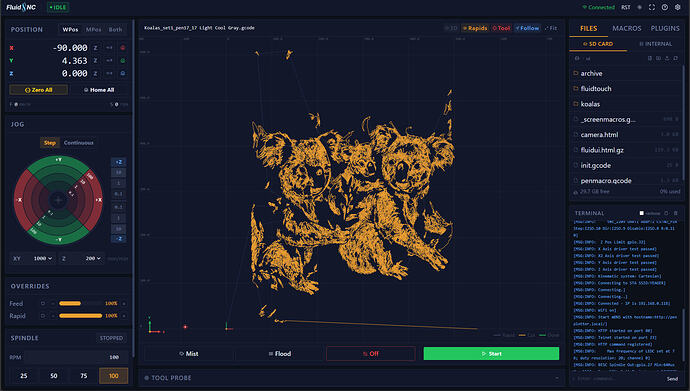Viewport: 690px width, 391px height.
Task: Zero the X axis with its Z button
Action: click(x=95, y=48)
